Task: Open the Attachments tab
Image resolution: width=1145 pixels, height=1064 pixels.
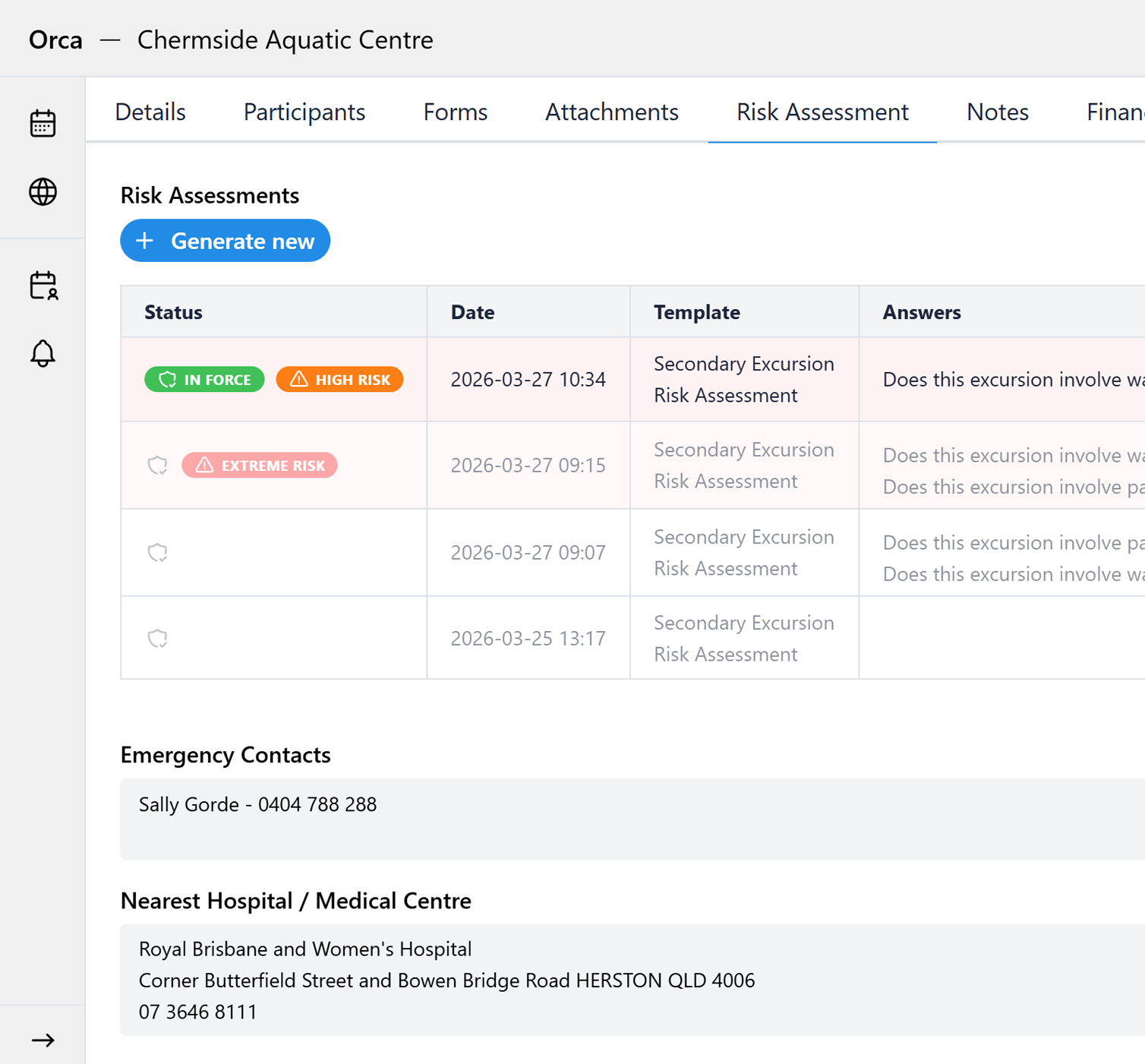Action: [x=611, y=112]
